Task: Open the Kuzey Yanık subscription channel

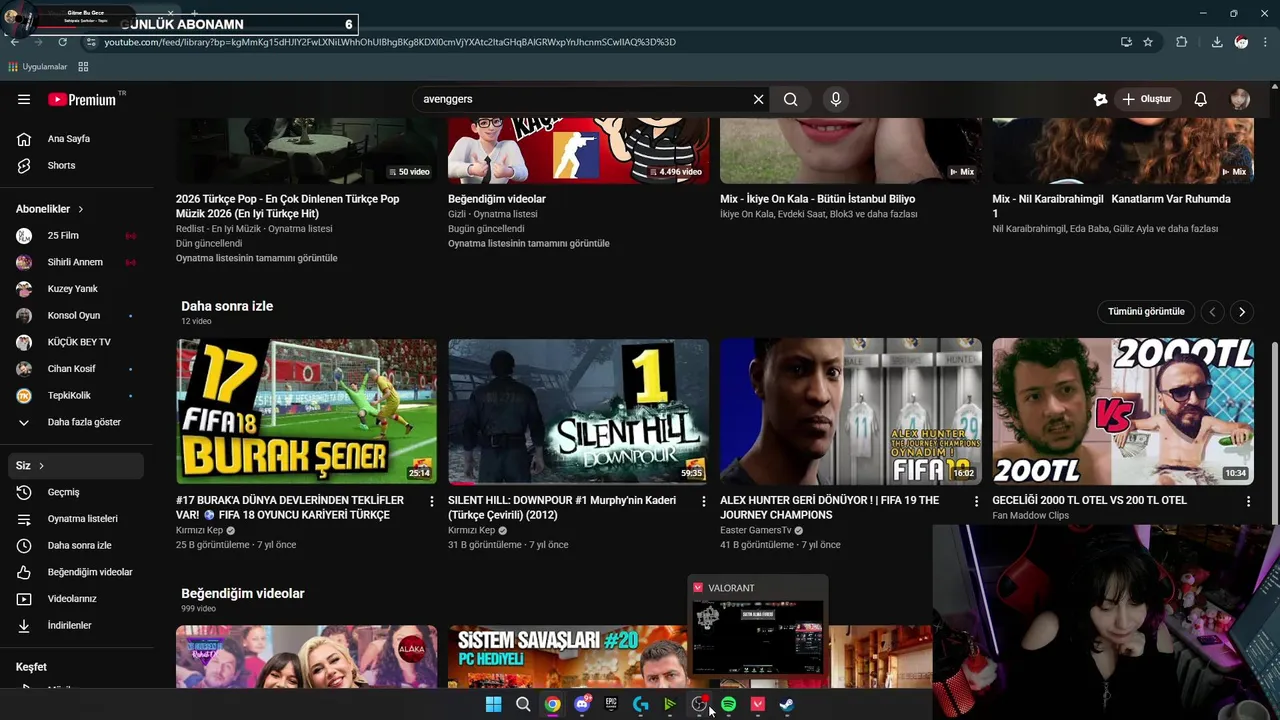Action: click(x=77, y=289)
